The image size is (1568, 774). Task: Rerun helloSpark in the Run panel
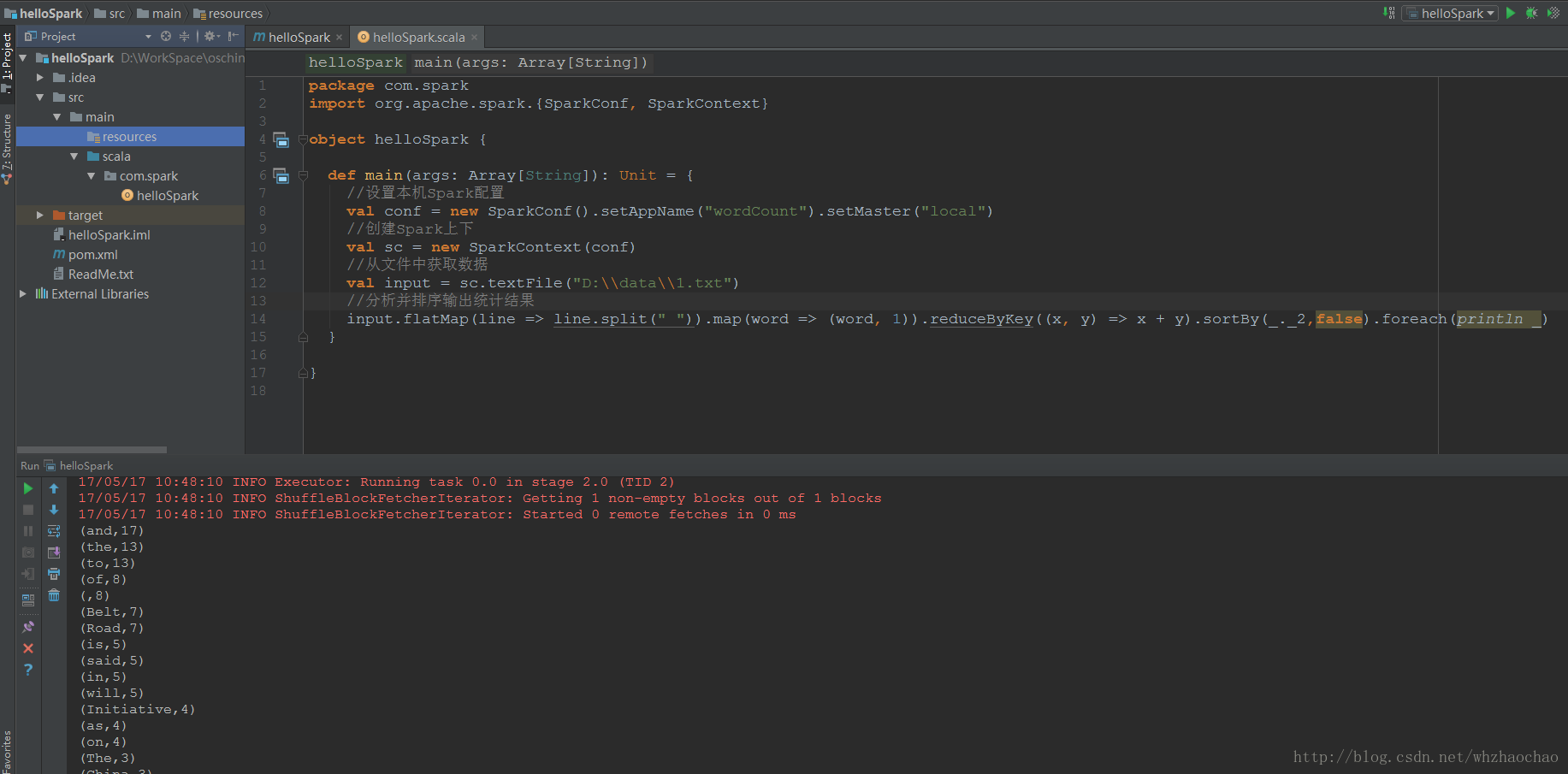[x=28, y=488]
